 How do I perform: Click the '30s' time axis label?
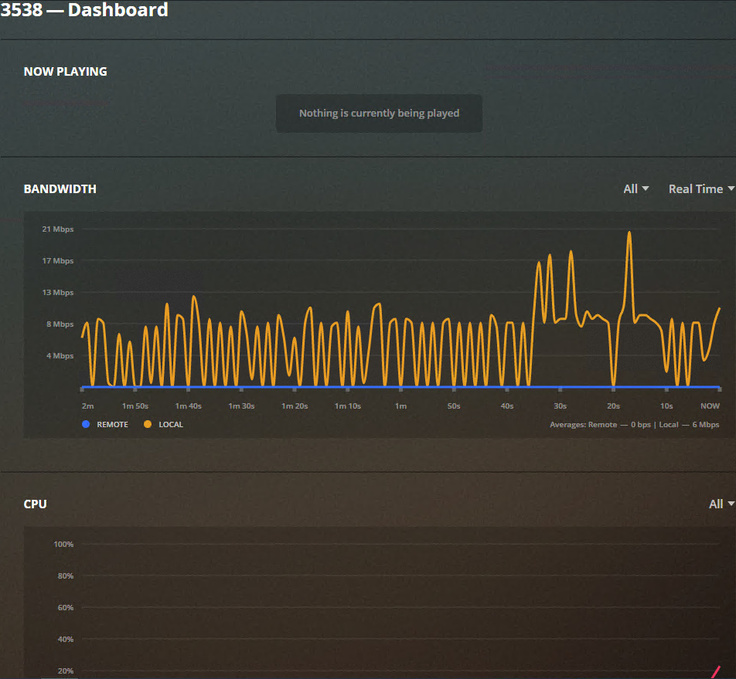[x=560, y=406]
